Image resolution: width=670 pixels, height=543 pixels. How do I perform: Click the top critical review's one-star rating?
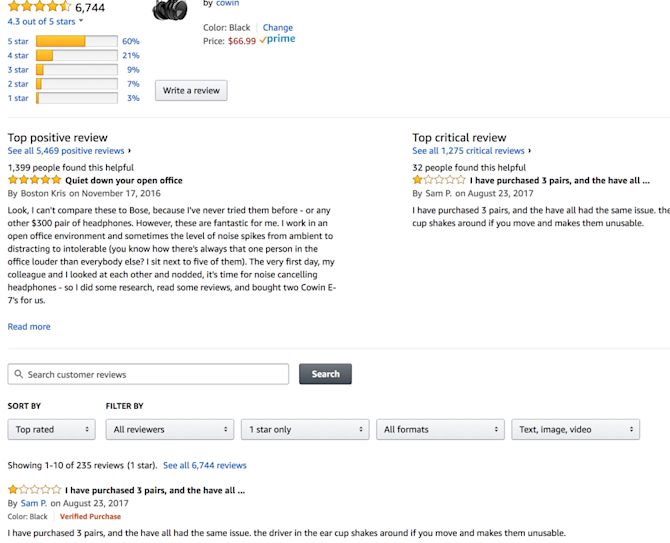coord(439,180)
